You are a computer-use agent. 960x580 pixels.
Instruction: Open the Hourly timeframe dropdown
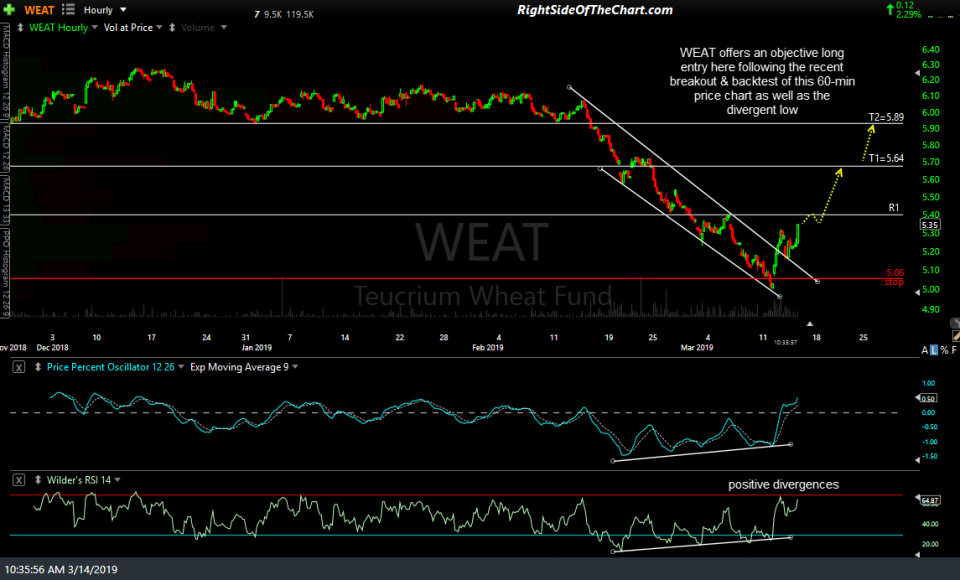point(110,10)
